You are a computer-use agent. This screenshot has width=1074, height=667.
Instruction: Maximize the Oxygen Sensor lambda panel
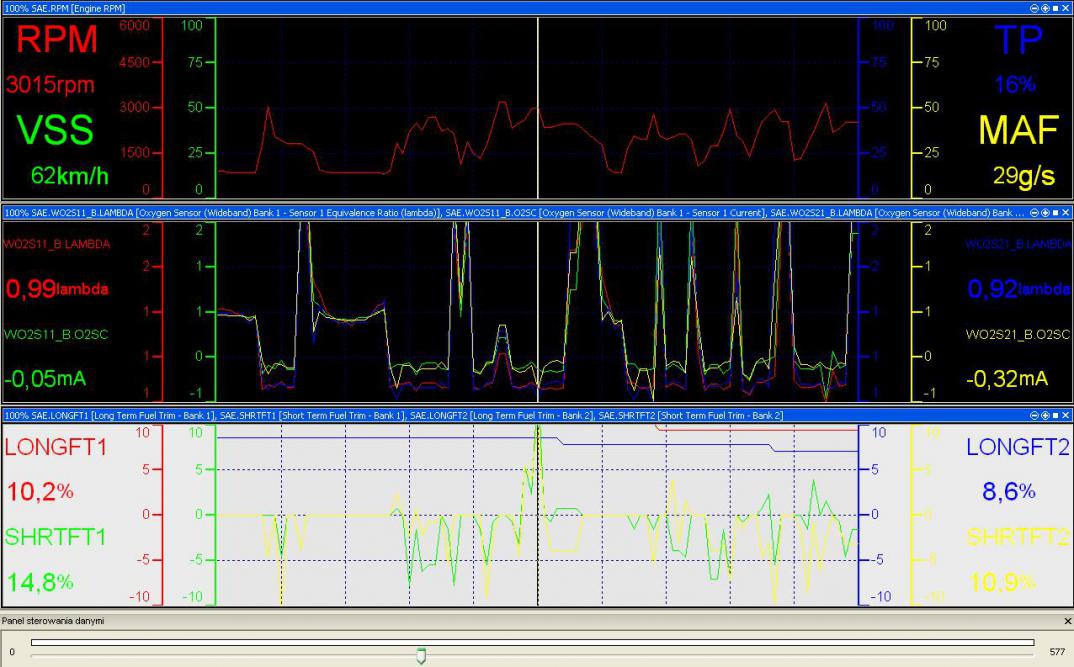point(1056,213)
